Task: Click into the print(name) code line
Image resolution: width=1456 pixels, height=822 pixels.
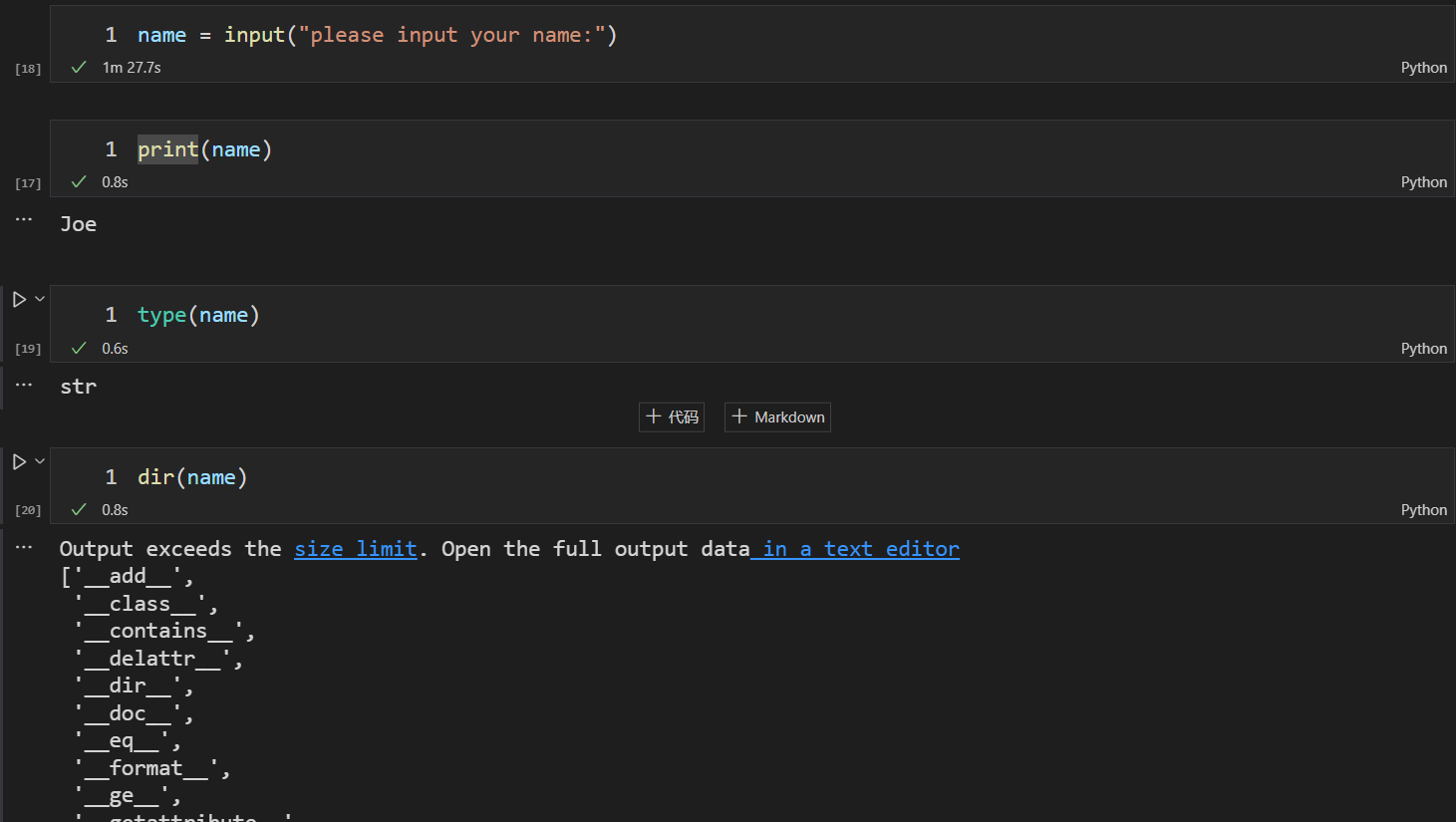Action: coord(204,149)
